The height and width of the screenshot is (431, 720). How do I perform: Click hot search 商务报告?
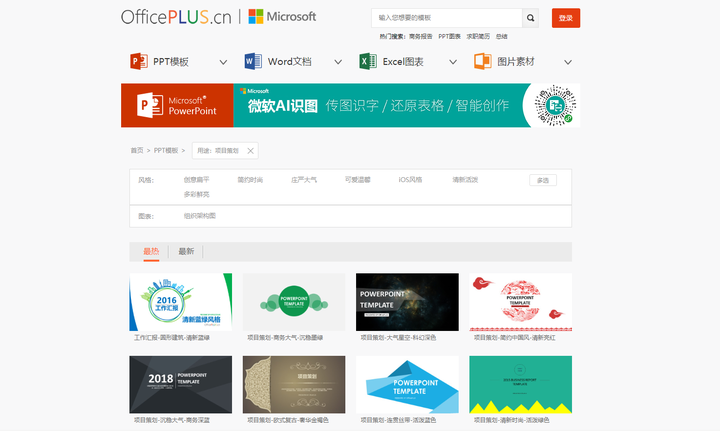(421, 36)
